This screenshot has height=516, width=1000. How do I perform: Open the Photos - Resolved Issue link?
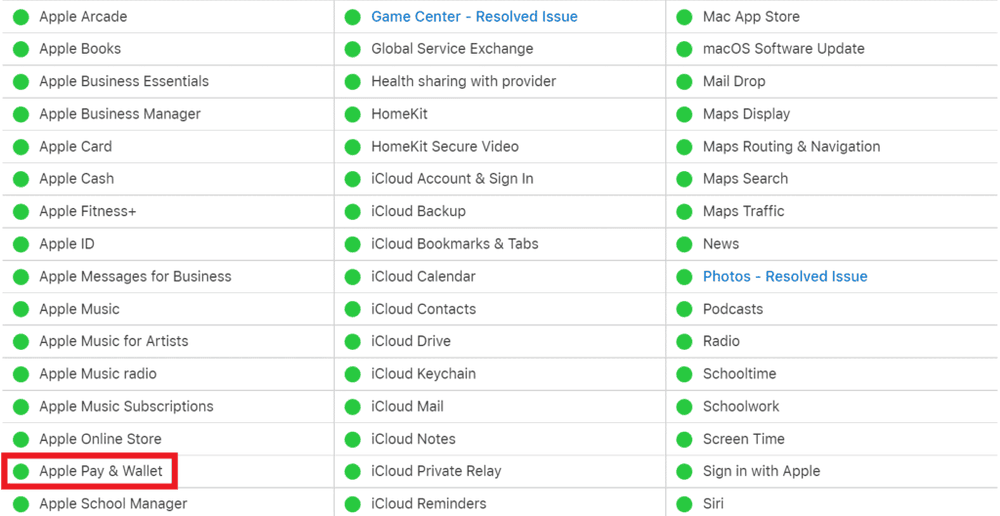pos(785,277)
